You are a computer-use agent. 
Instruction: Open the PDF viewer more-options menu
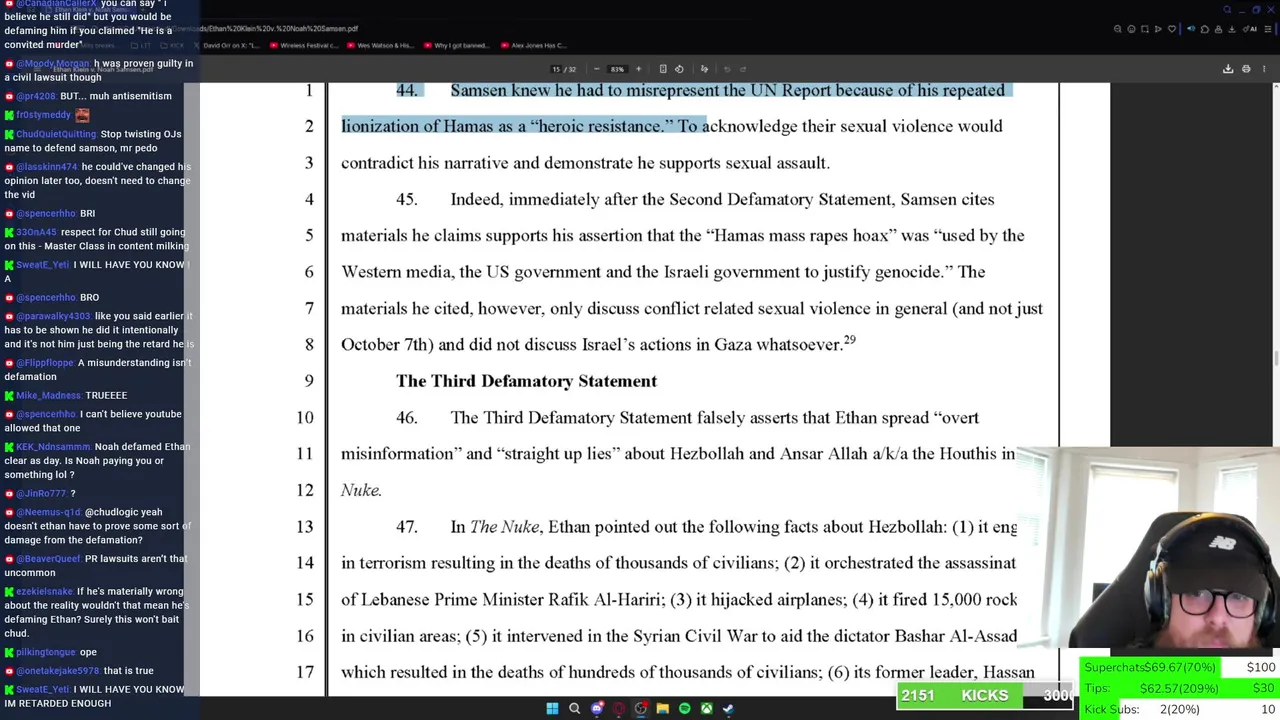(1264, 69)
